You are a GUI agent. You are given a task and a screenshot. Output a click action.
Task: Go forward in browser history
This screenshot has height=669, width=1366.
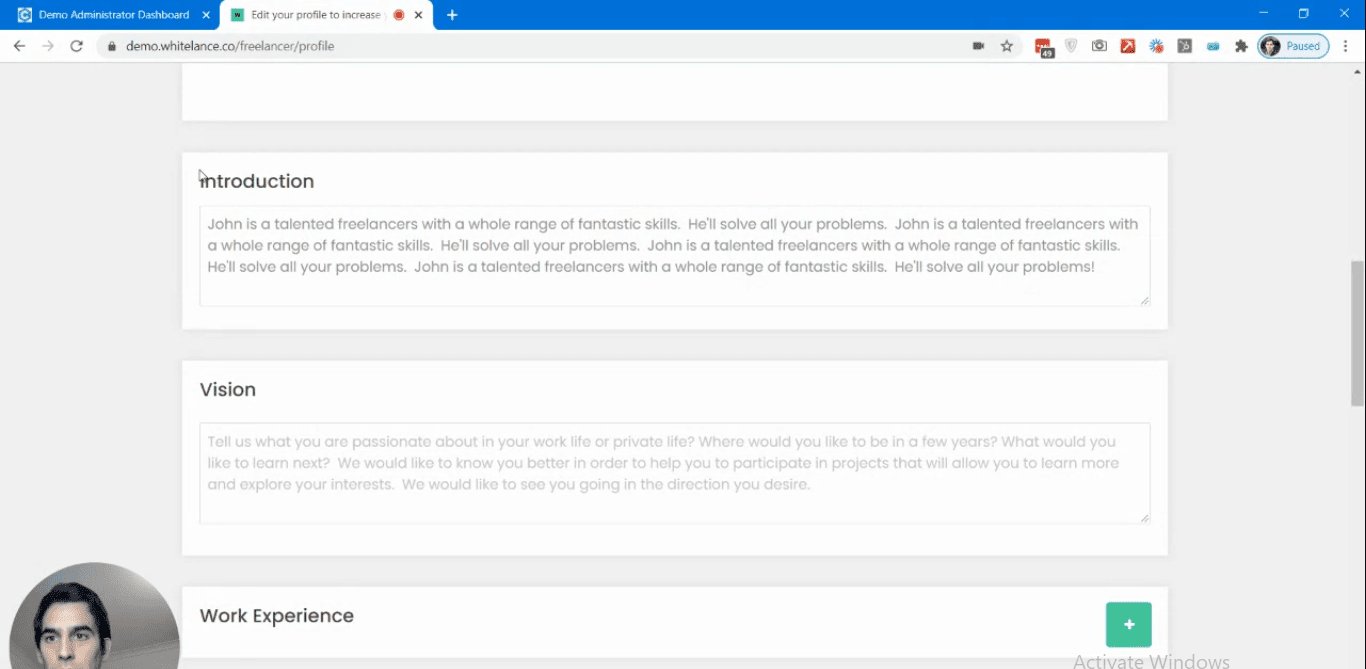48,46
